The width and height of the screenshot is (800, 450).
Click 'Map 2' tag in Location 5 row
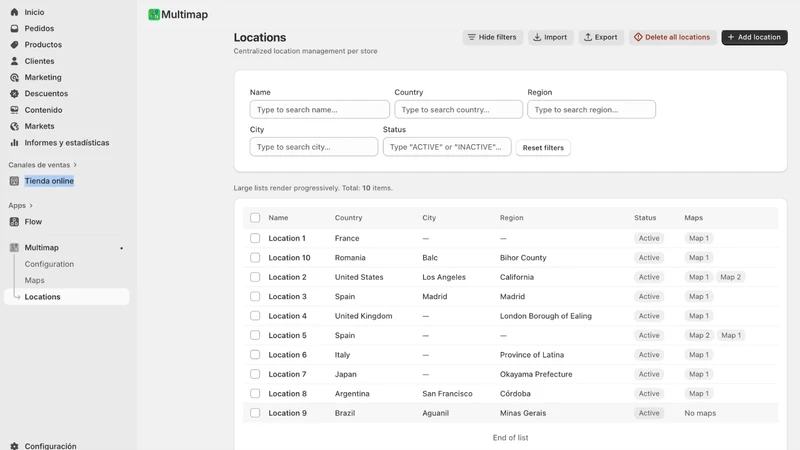pyautogui.click(x=699, y=335)
